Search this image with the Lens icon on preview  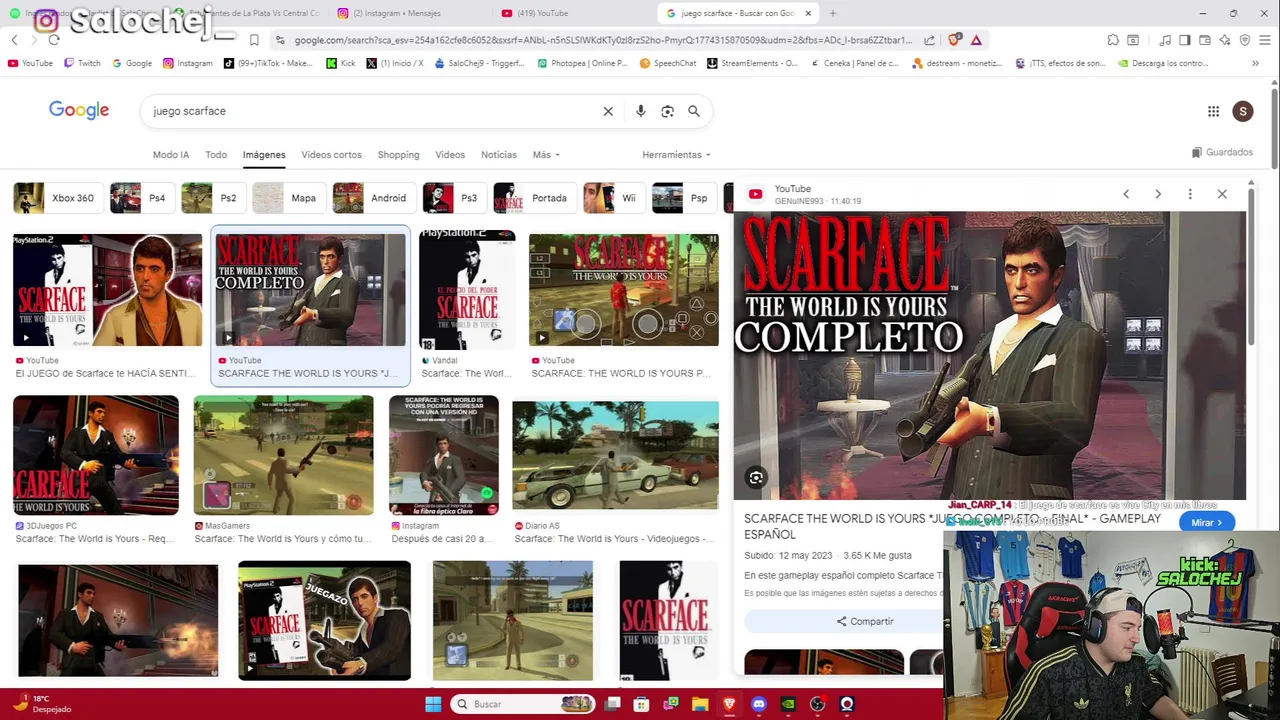[756, 478]
